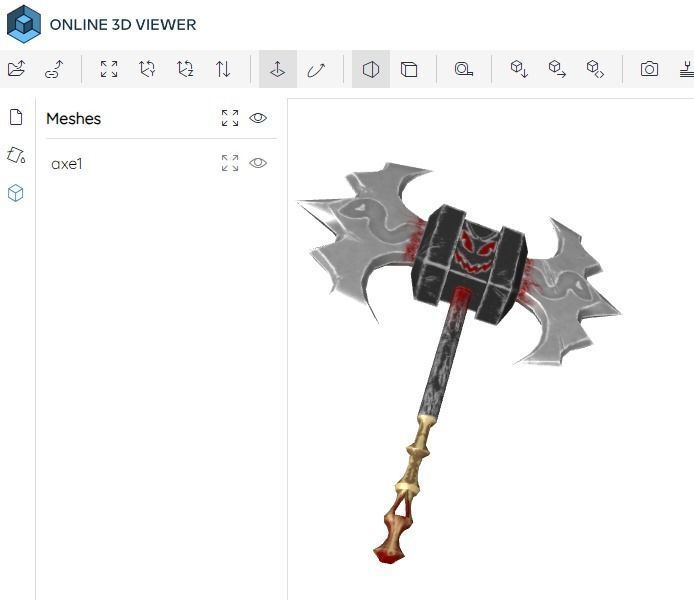
Task: Open a model from your device
Action: (x=16, y=69)
